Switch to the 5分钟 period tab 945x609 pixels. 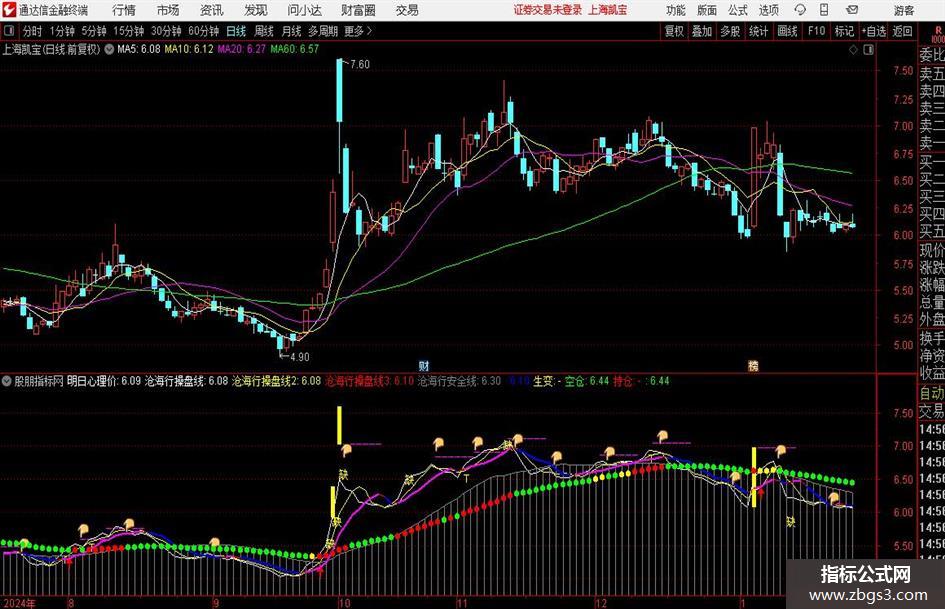[93, 31]
